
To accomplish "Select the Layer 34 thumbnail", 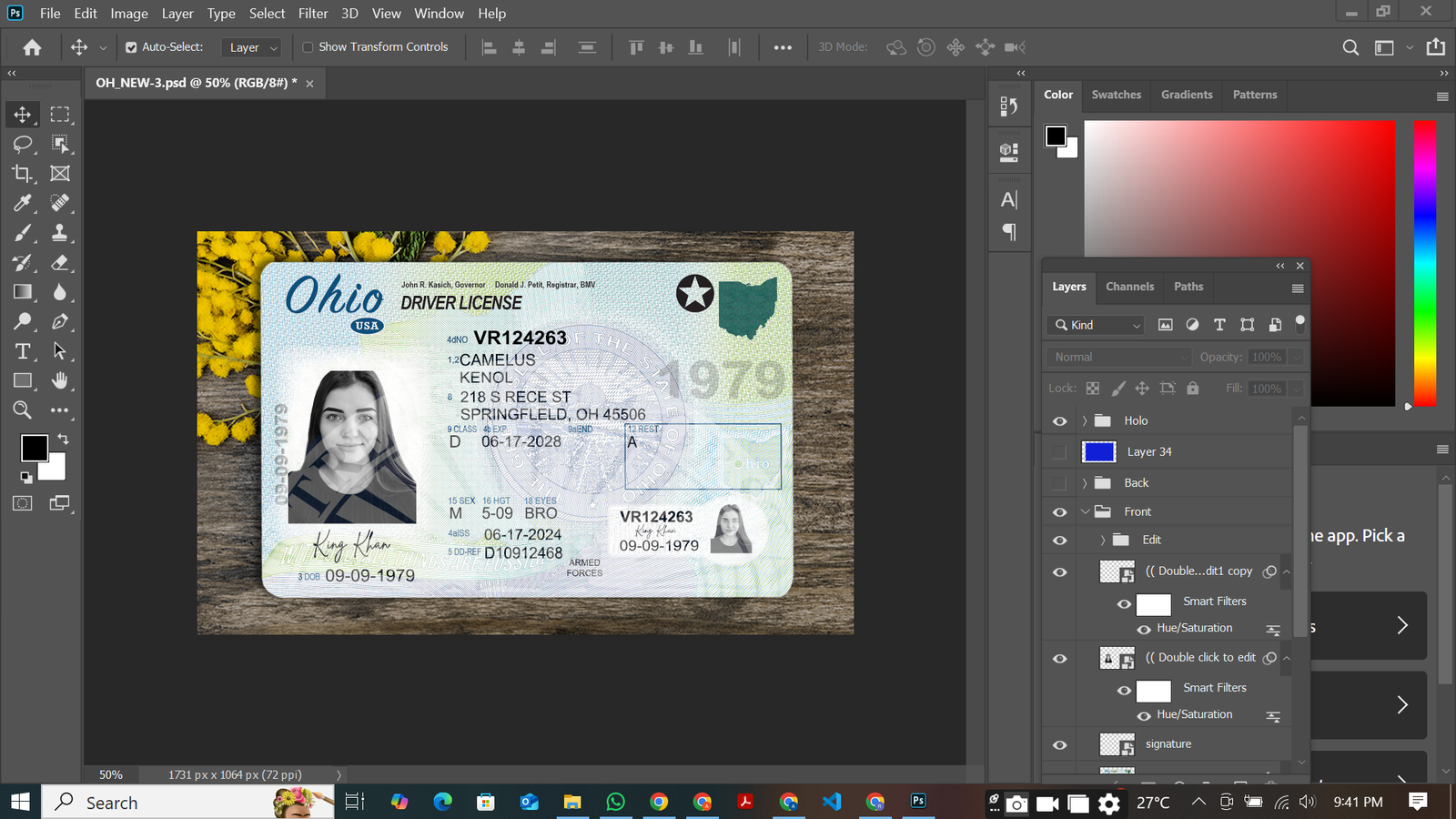I will (1098, 451).
